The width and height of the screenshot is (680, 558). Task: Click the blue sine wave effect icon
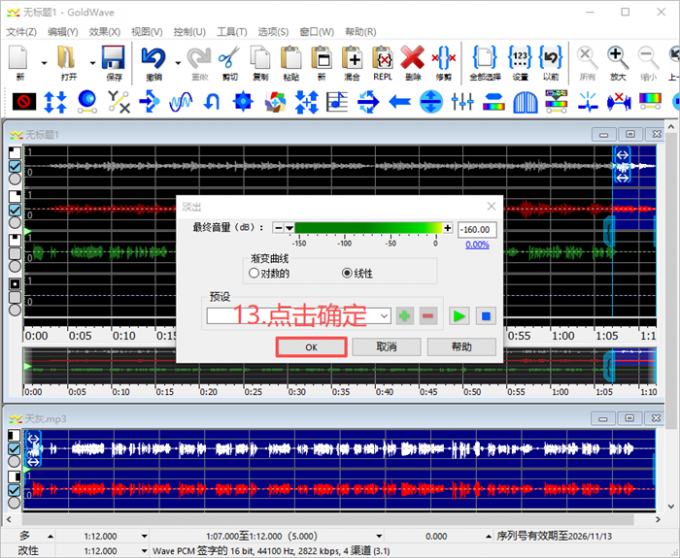tap(181, 102)
